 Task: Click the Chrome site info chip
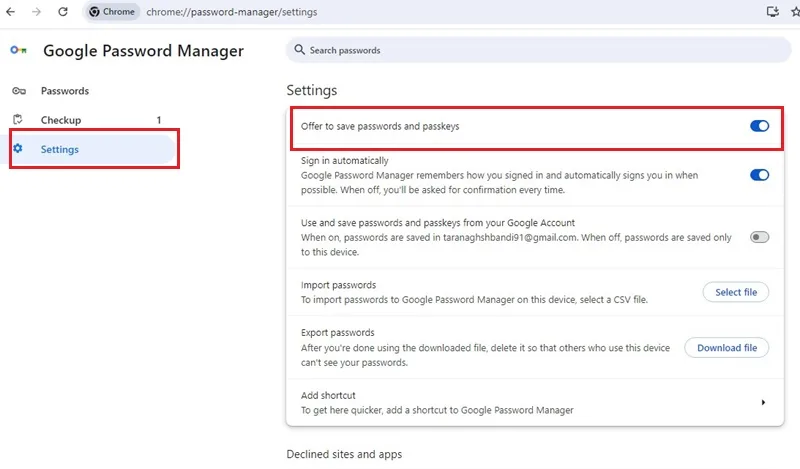click(x=112, y=11)
